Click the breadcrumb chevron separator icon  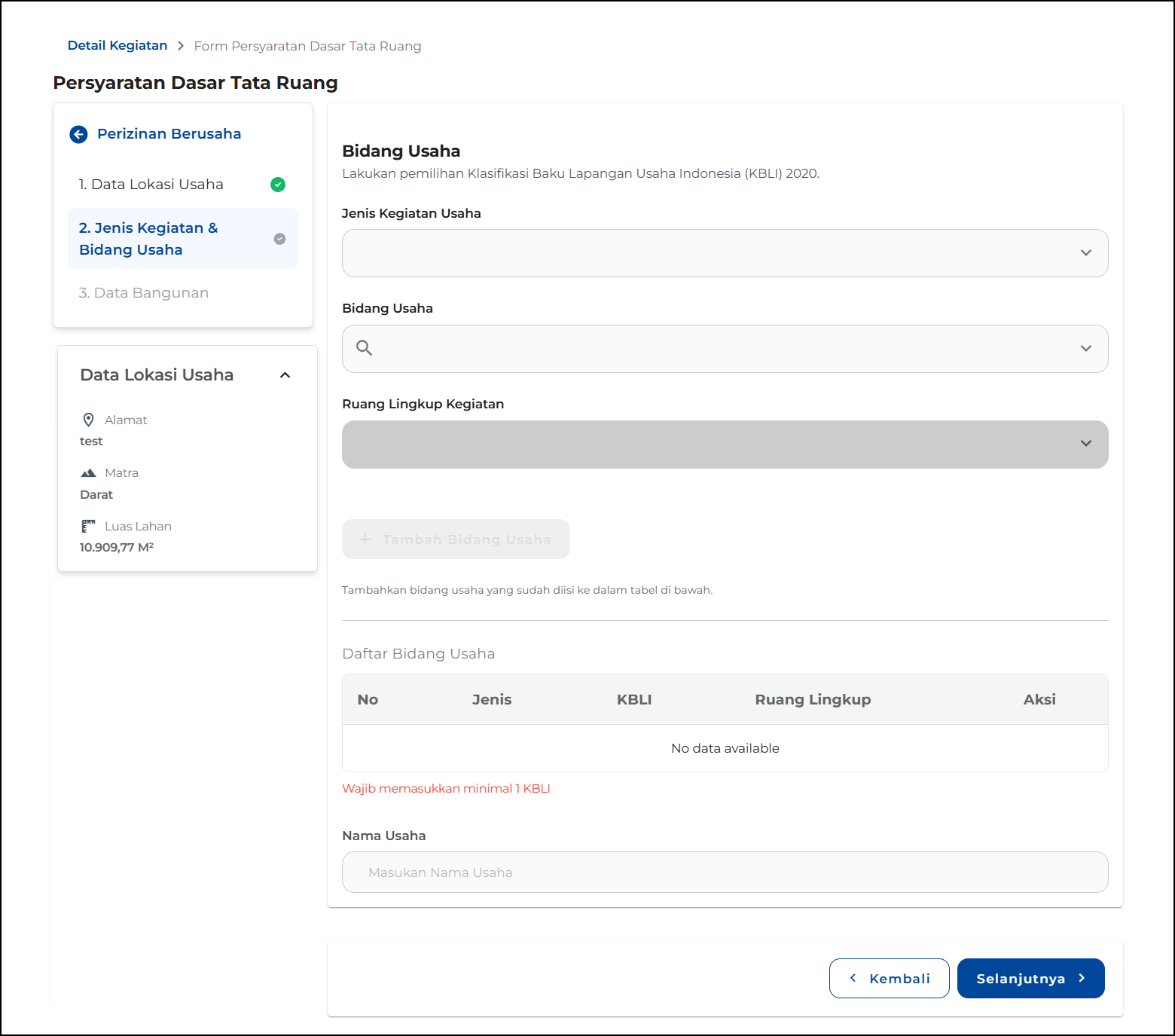tap(181, 46)
